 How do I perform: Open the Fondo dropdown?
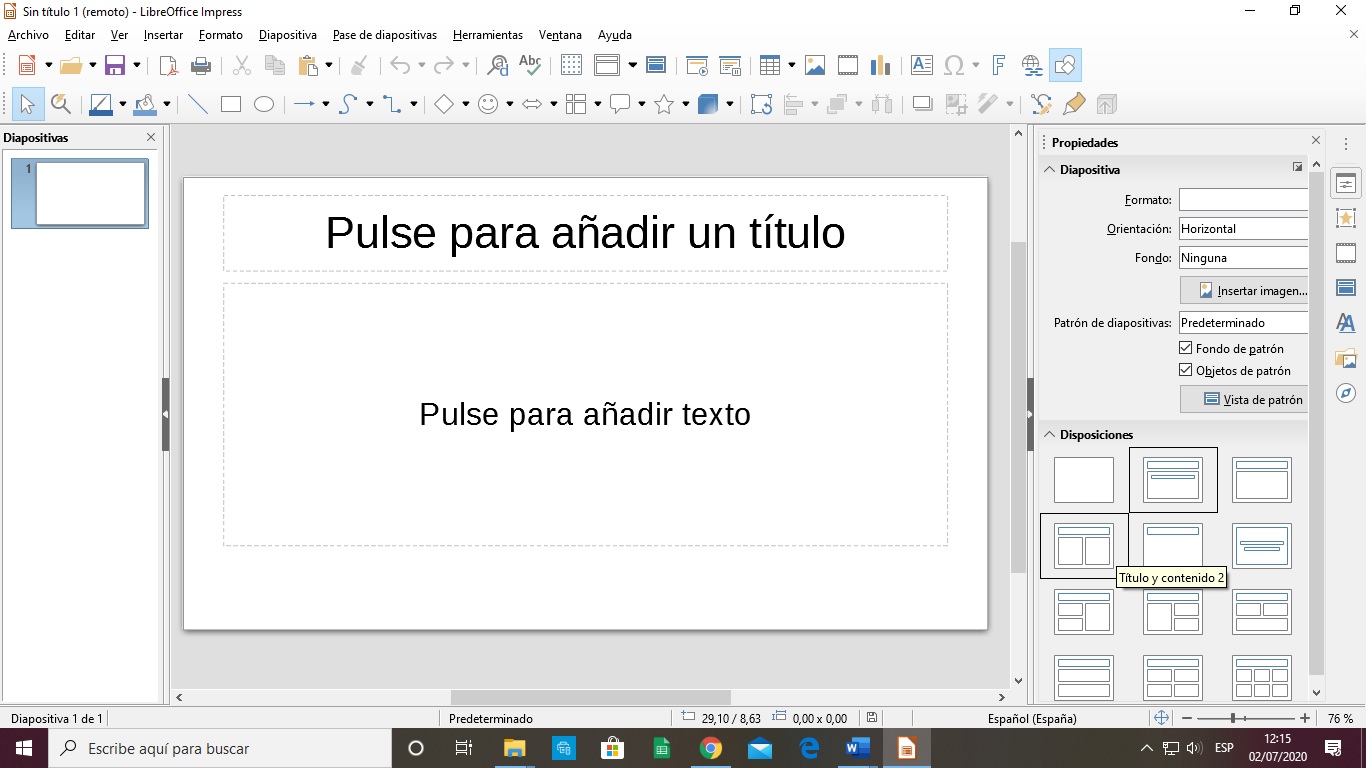(1243, 258)
